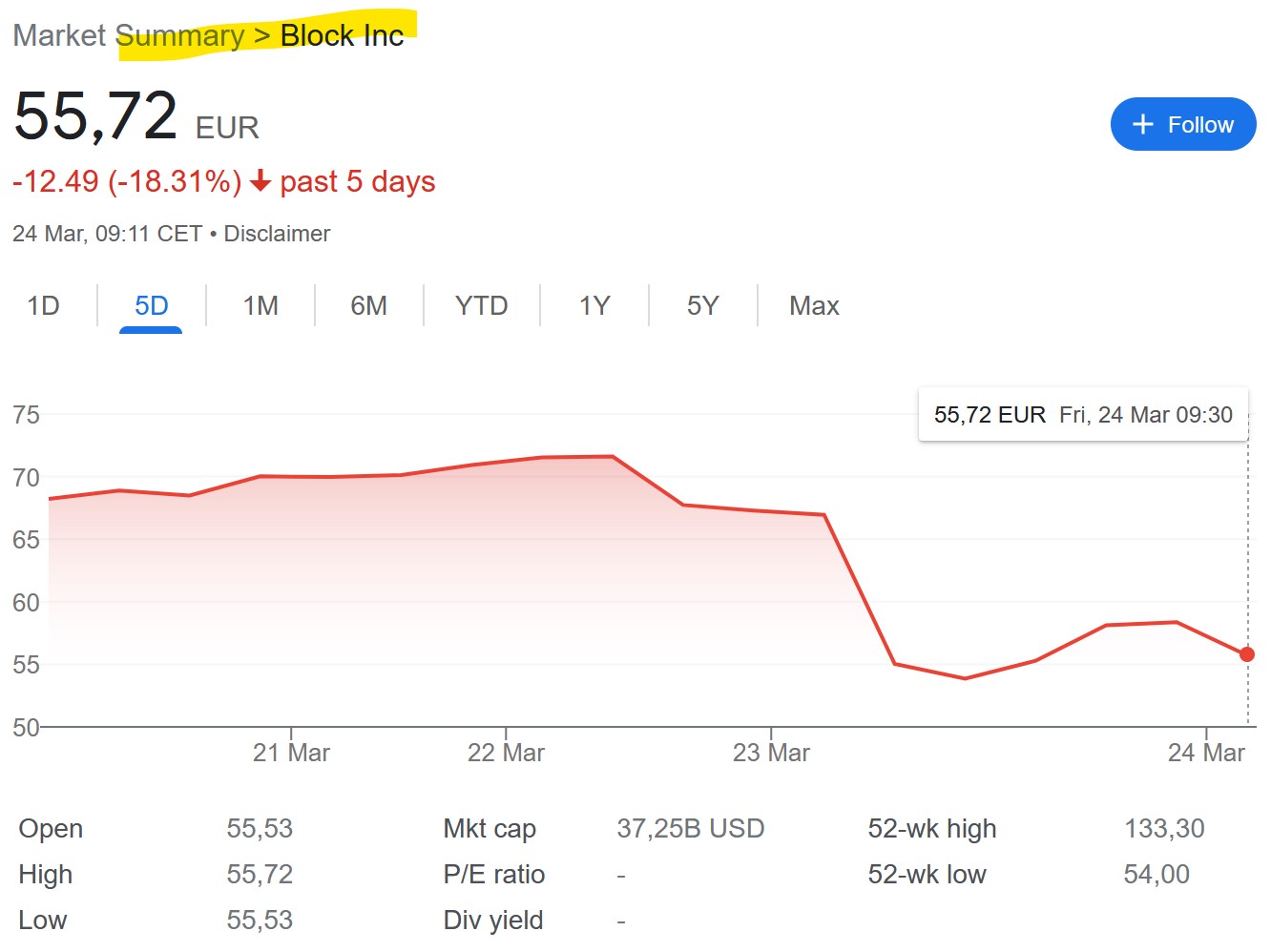This screenshot has width=1271, height=952.
Task: Click the Div yield label
Action: pyautogui.click(x=493, y=920)
